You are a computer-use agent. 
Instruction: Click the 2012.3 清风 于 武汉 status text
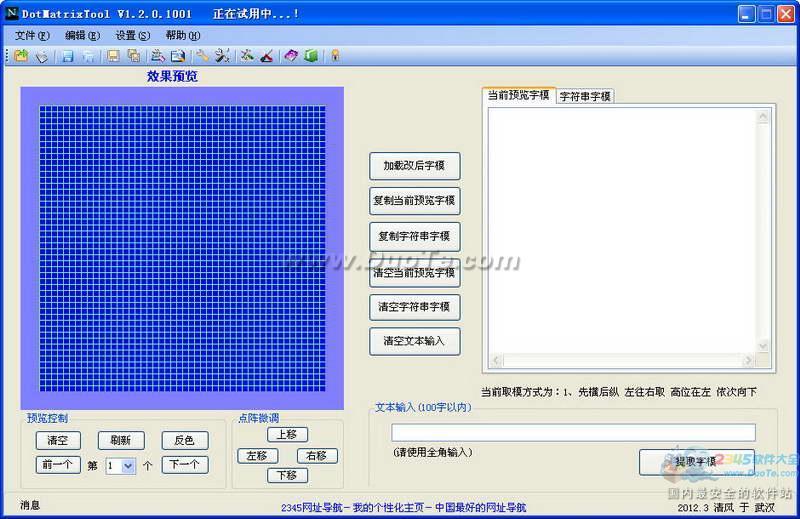(726, 507)
